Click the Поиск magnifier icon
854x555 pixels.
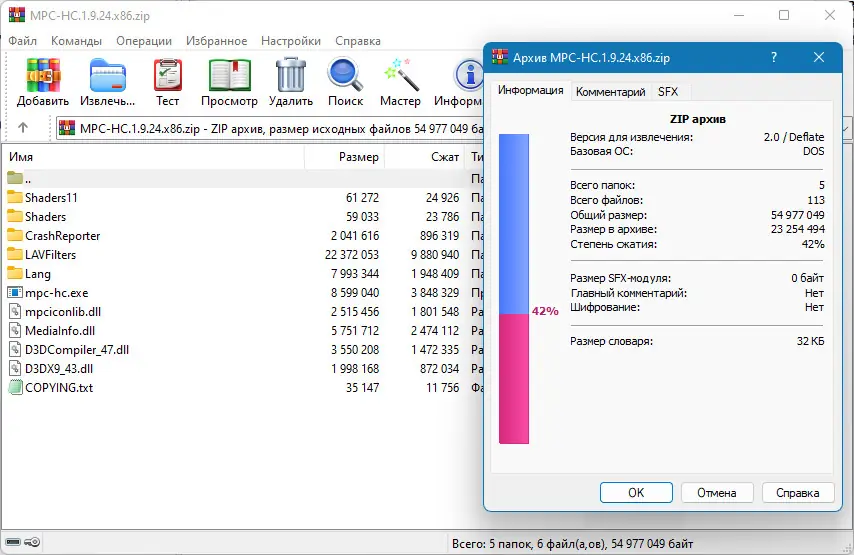coord(345,75)
